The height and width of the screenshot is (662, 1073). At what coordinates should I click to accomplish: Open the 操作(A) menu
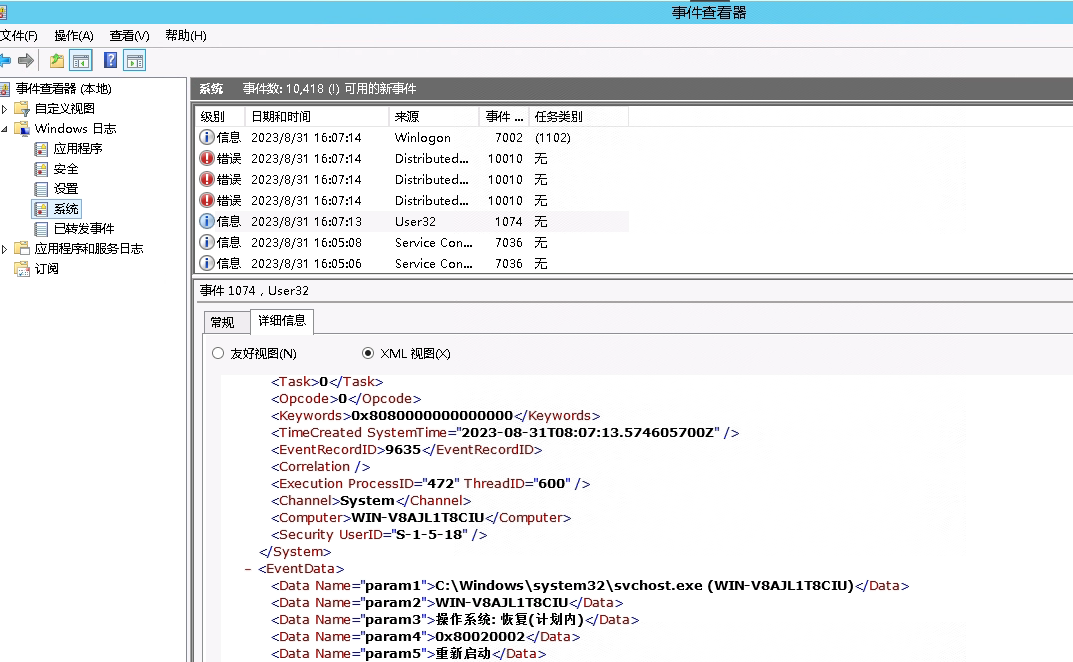point(73,36)
